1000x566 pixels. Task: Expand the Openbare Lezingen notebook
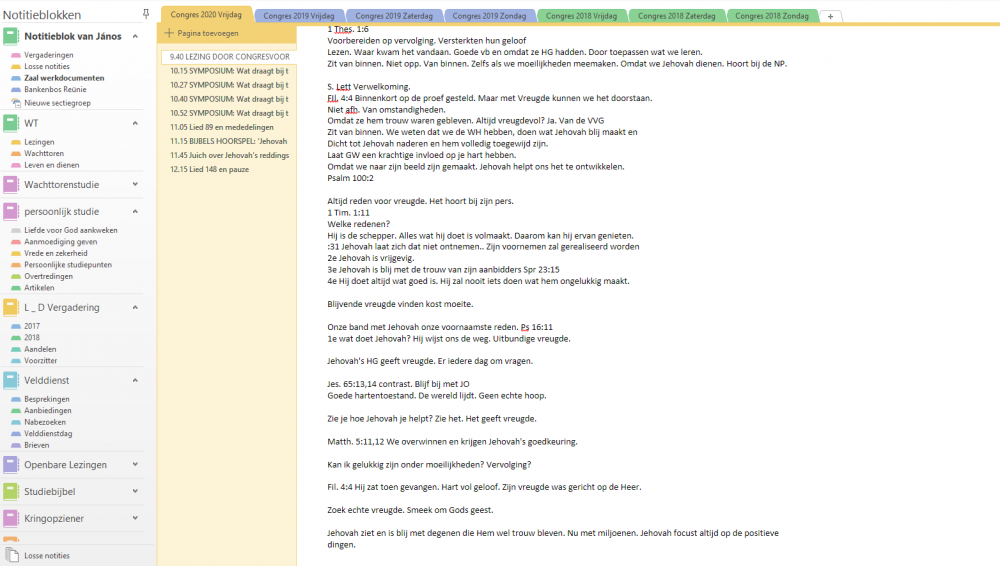click(x=135, y=465)
